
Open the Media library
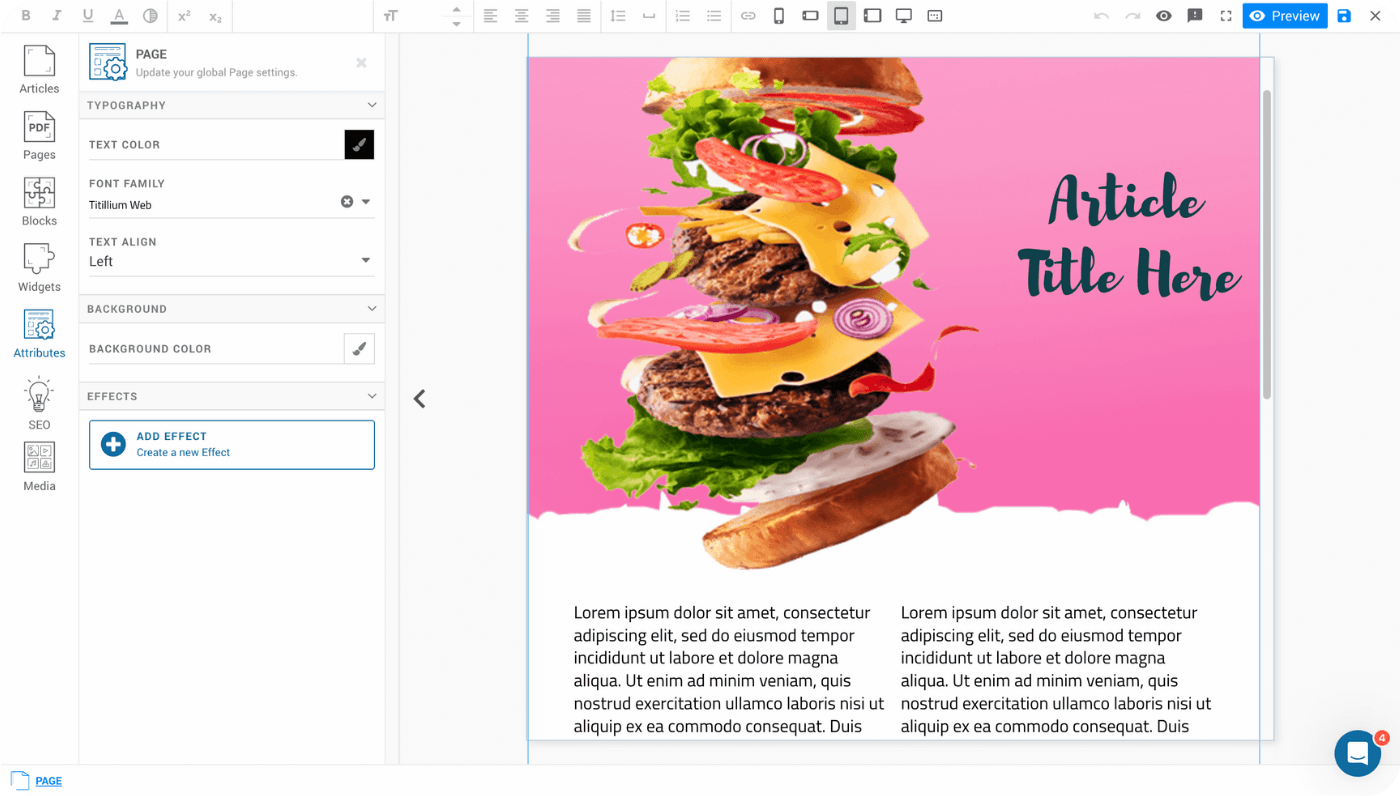click(x=39, y=466)
